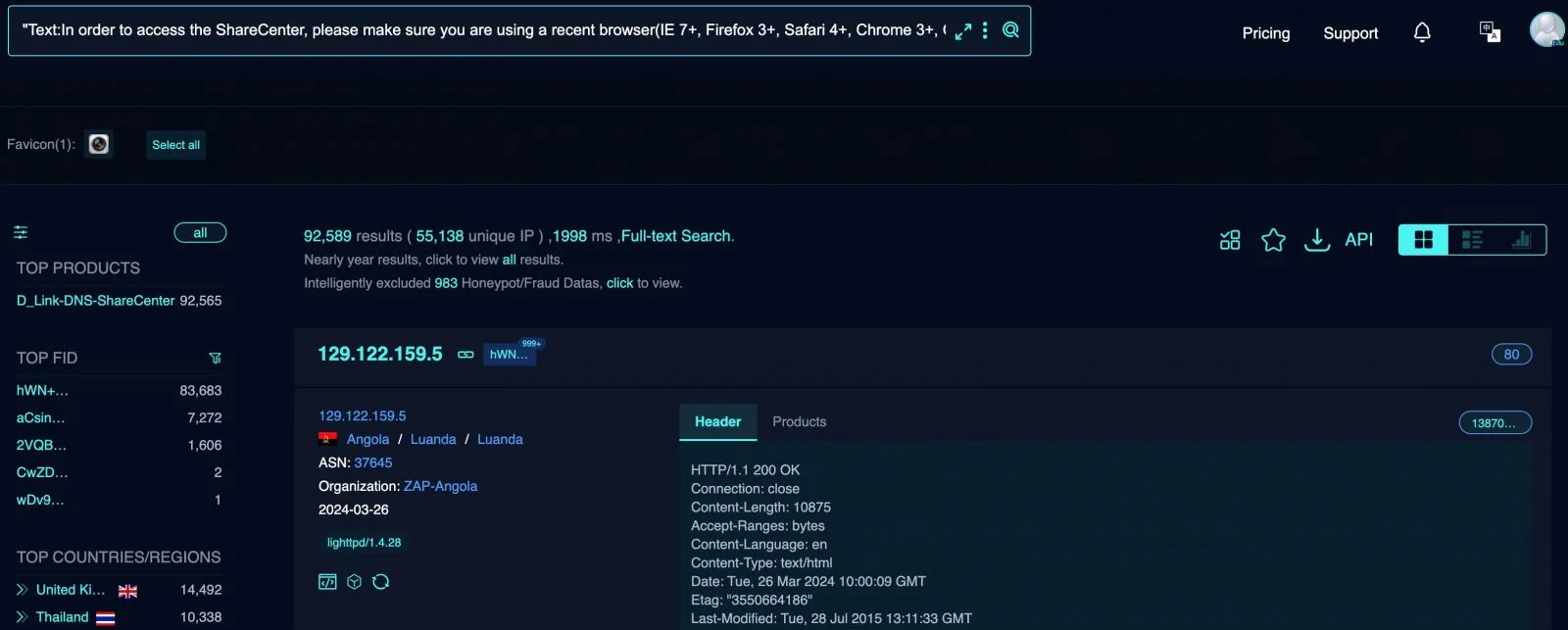This screenshot has height=630, width=1568.
Task: Switch to chart statistics view
Action: pyautogui.click(x=1521, y=240)
